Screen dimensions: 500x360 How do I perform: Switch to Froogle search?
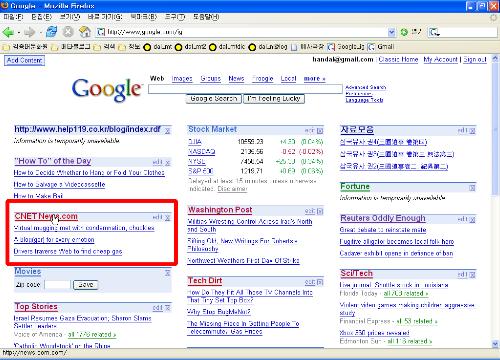point(263,79)
